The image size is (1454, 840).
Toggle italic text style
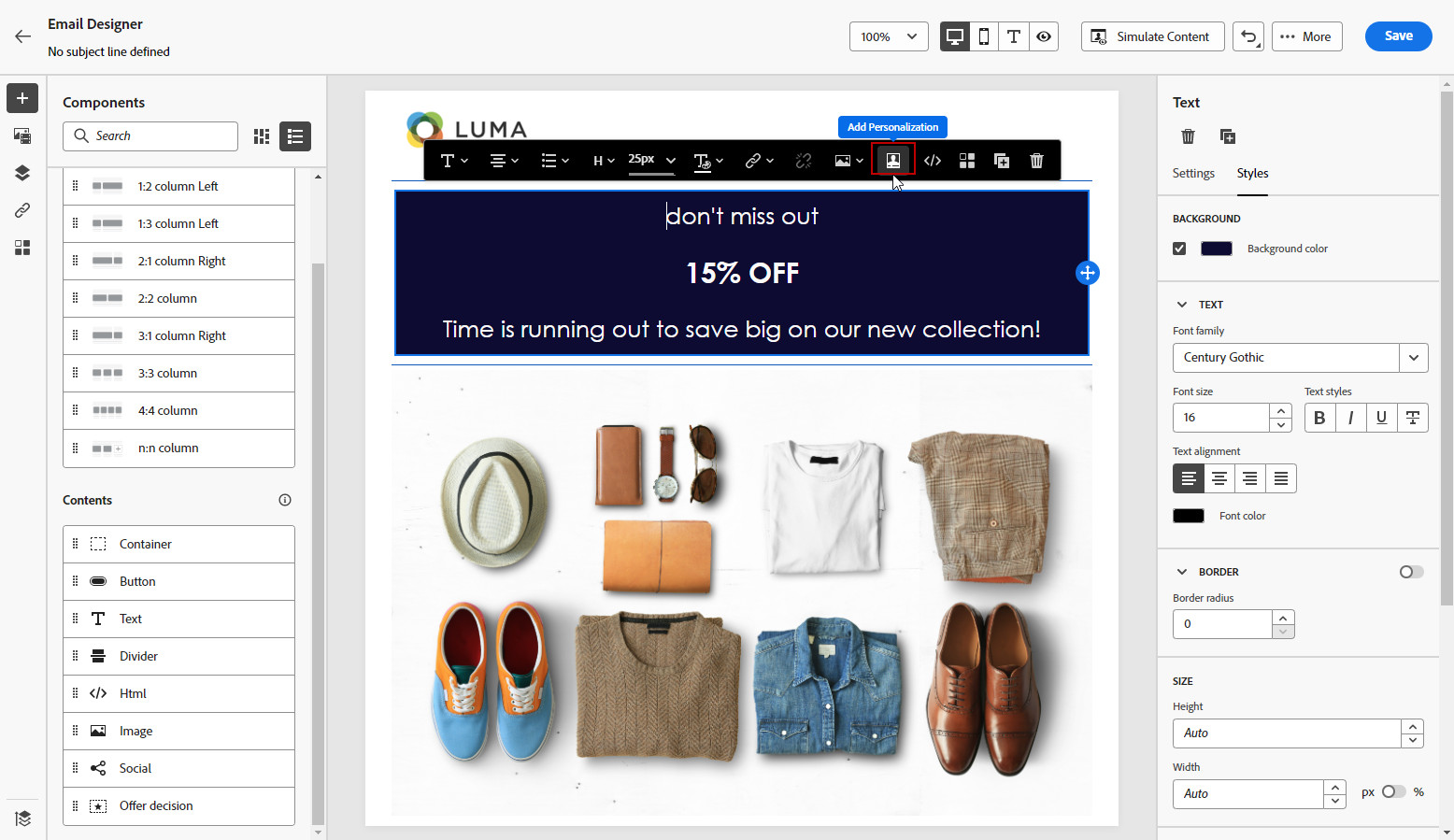[x=1350, y=418]
